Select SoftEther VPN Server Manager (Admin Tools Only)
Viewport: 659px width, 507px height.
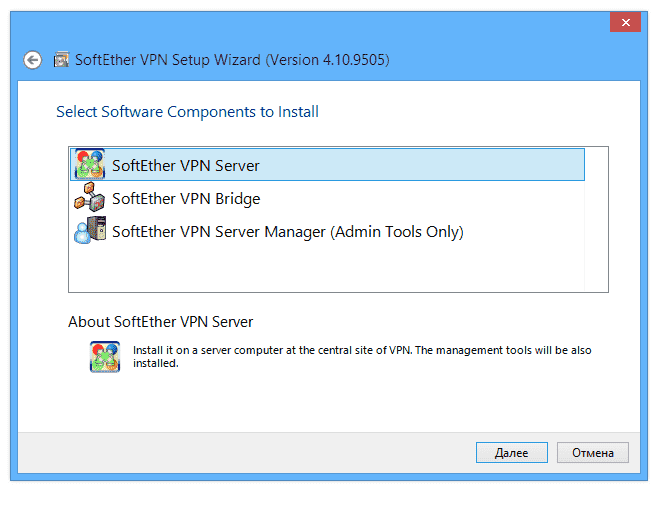287,231
